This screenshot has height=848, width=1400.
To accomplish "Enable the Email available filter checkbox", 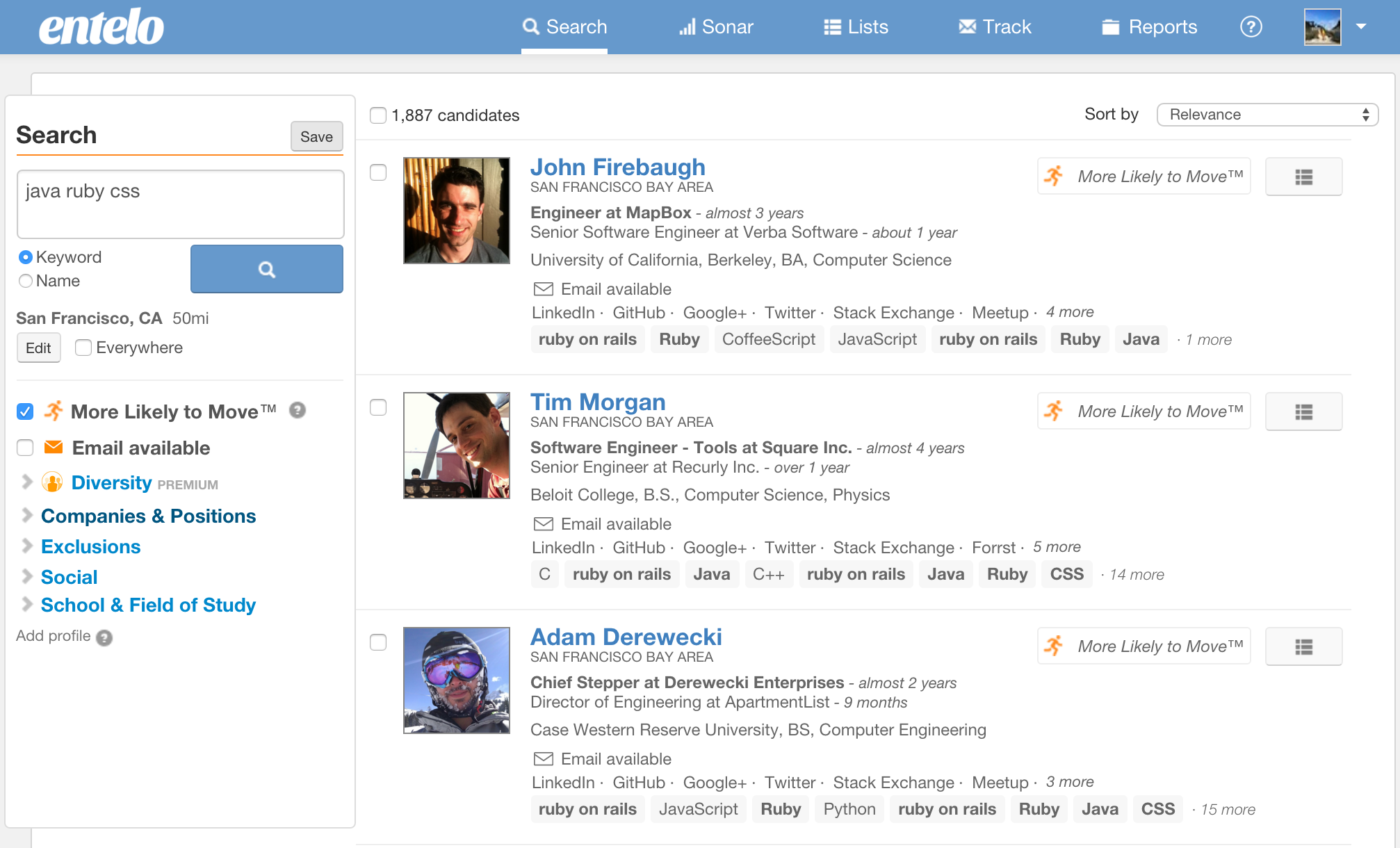I will point(25,448).
